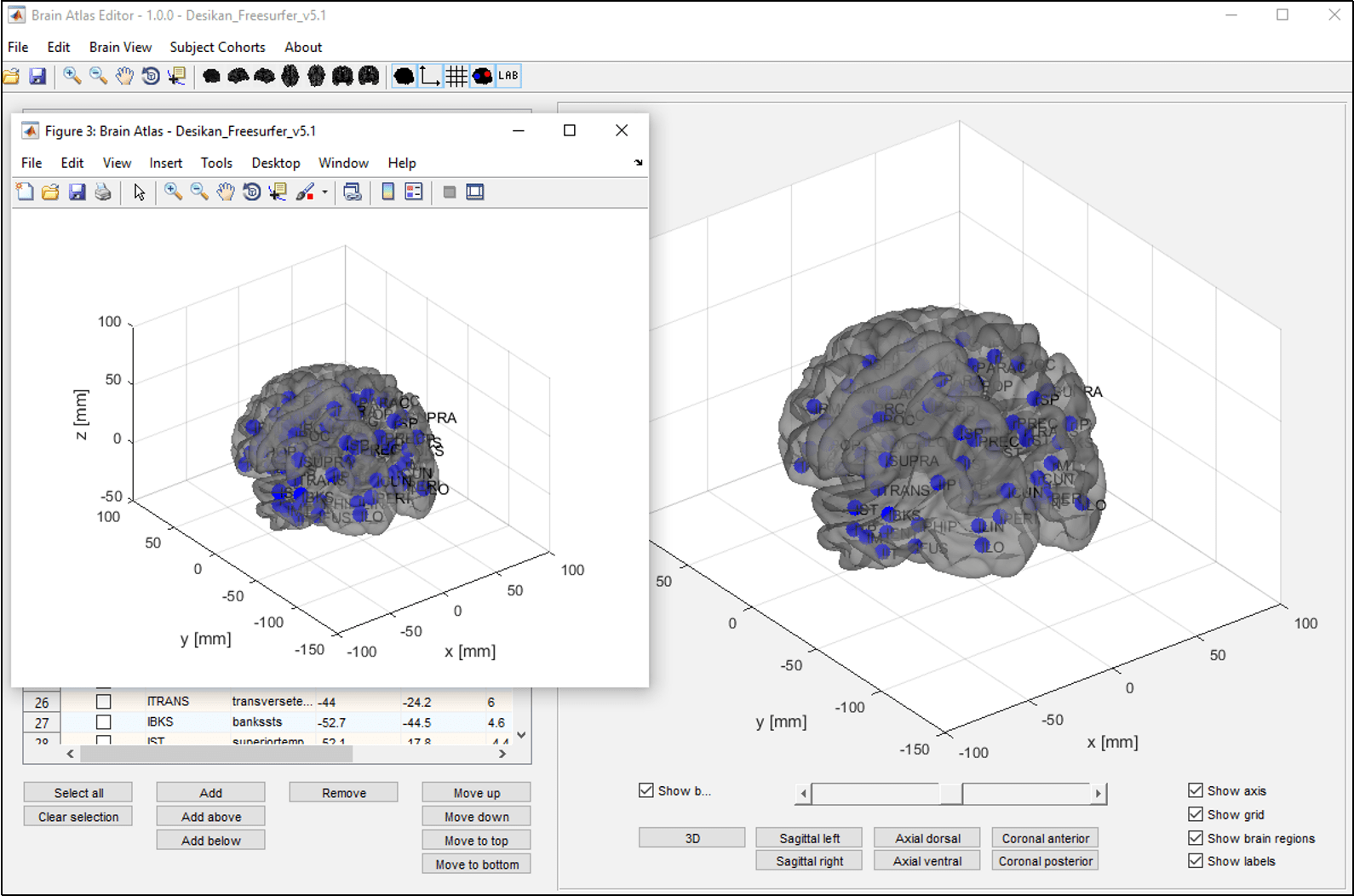The width and height of the screenshot is (1354, 896).
Task: Click the Move to top button
Action: (x=477, y=841)
